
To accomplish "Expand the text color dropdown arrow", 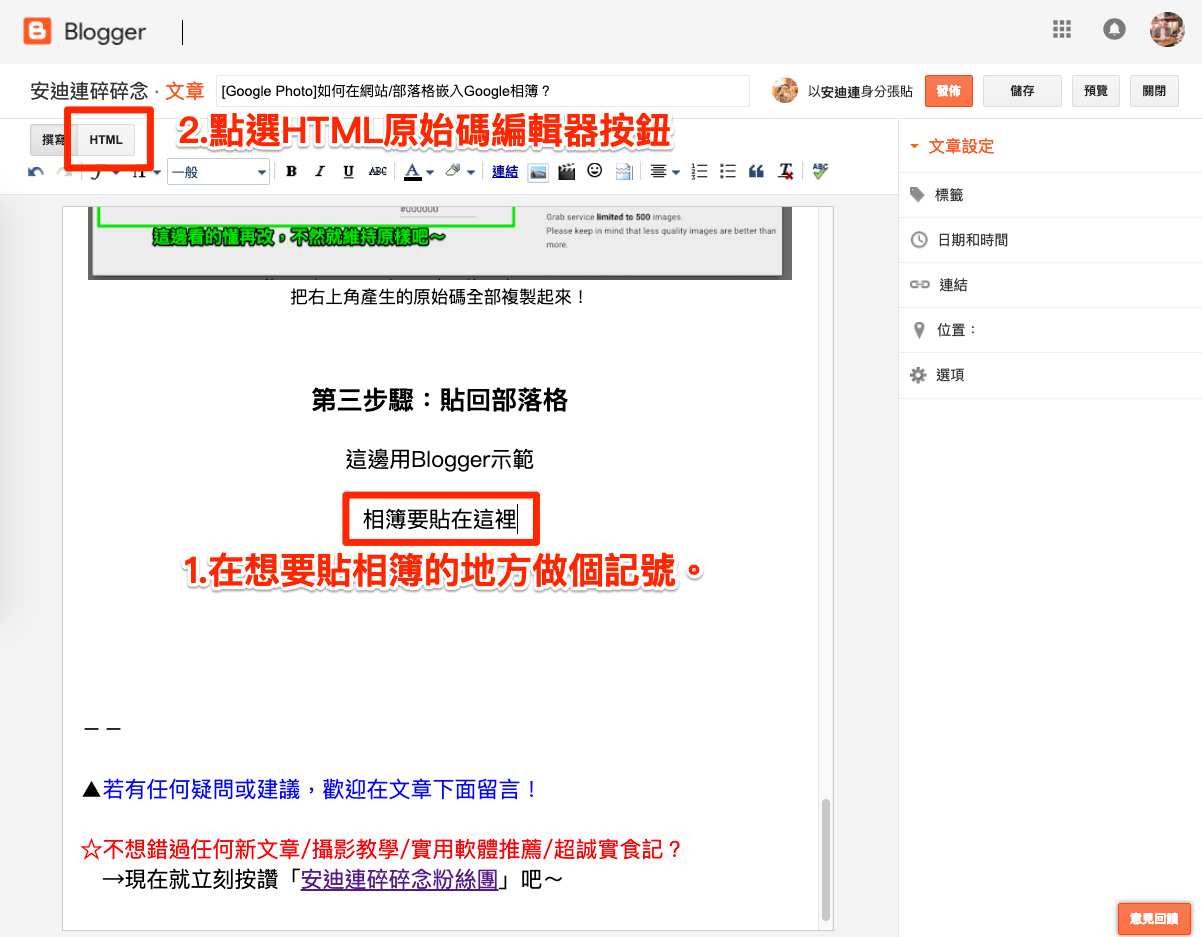I will [429, 173].
